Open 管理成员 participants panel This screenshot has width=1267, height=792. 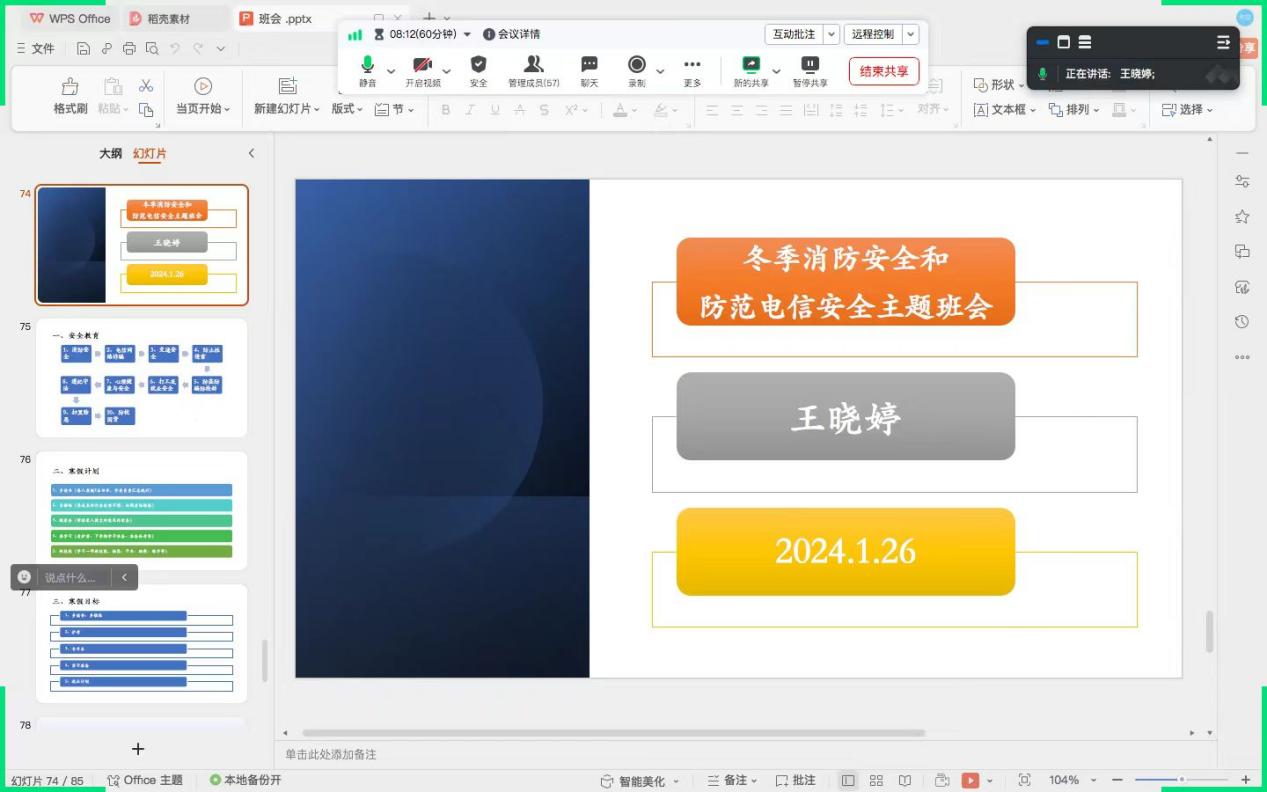point(533,66)
